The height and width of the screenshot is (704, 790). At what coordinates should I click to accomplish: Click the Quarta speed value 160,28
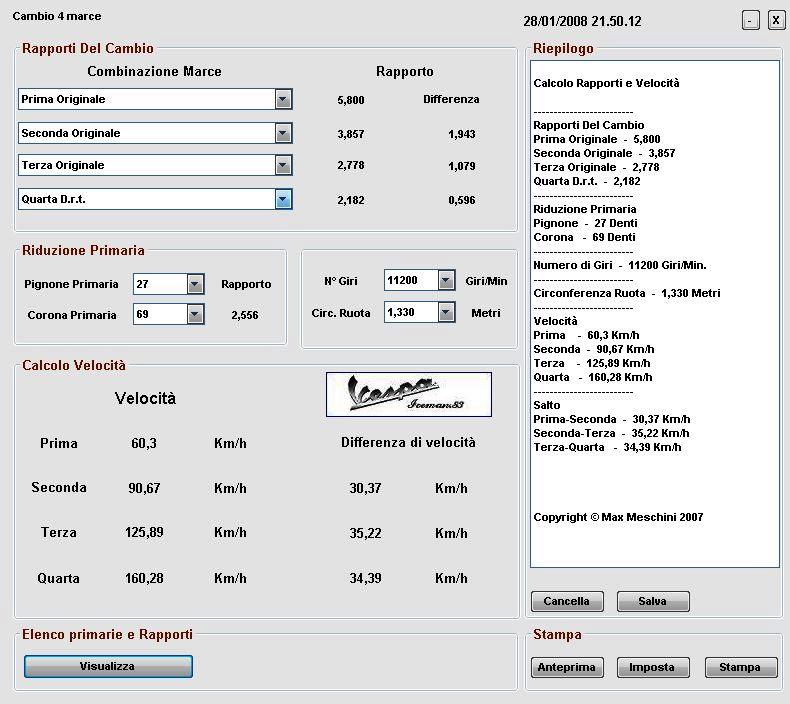click(144, 578)
